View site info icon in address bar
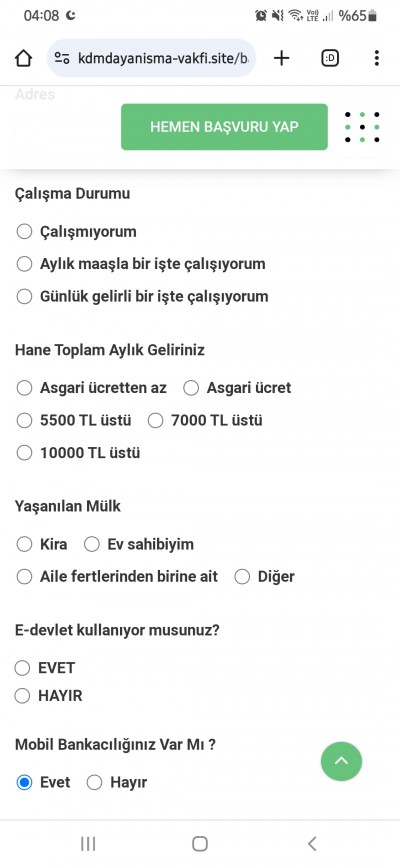 (x=62, y=58)
